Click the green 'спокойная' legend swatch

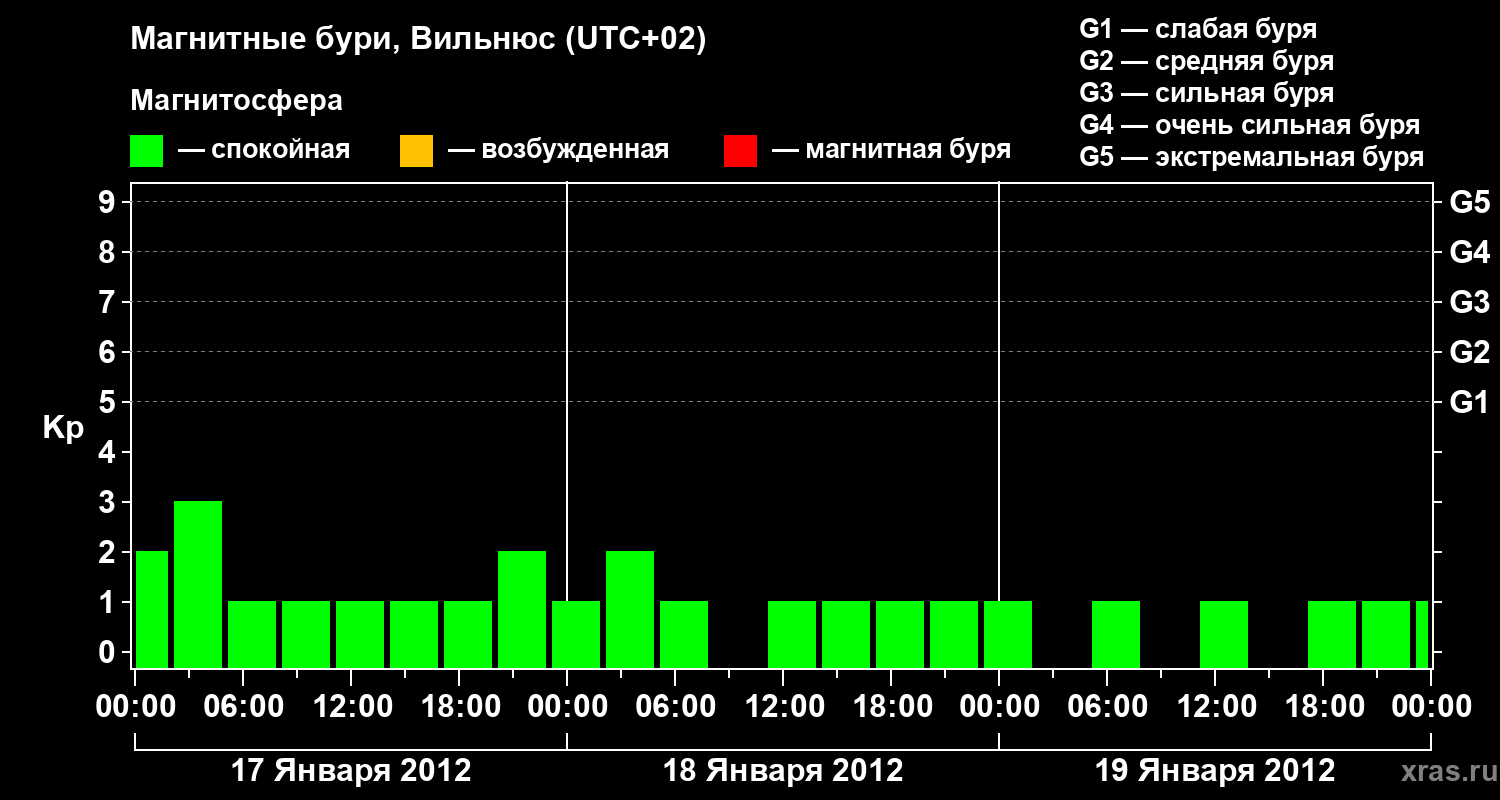pyautogui.click(x=147, y=151)
